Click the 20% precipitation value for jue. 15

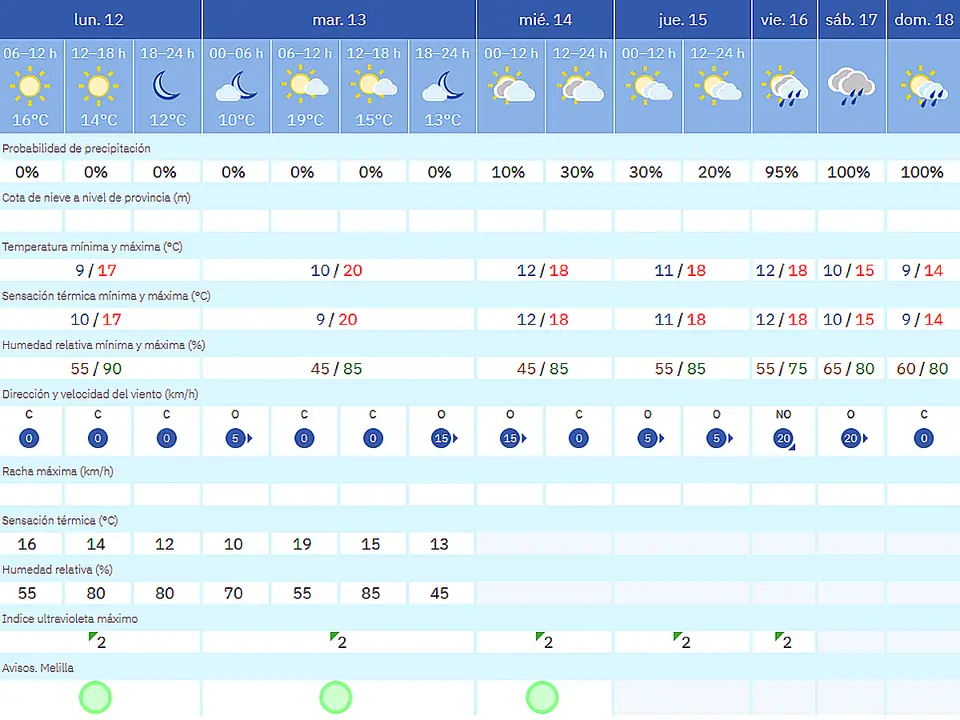714,172
